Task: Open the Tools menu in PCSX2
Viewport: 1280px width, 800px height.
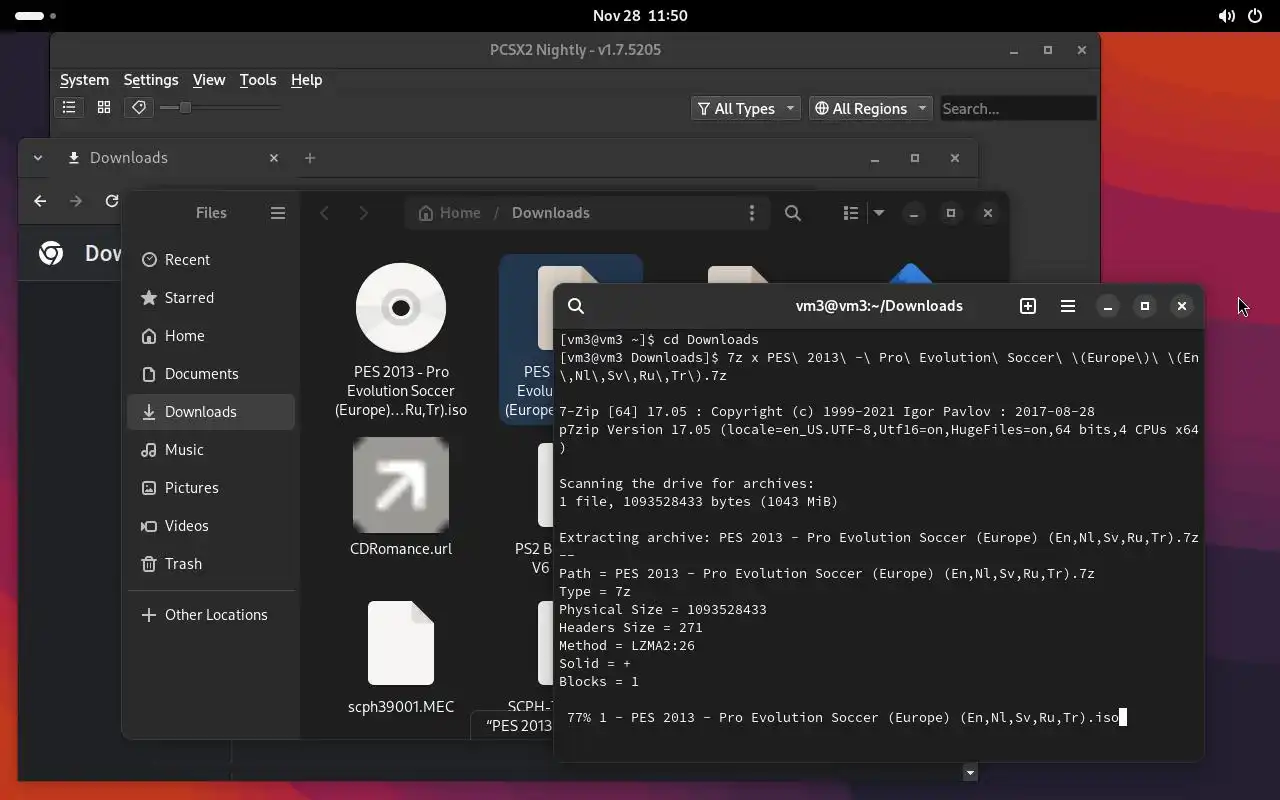Action: 258,80
